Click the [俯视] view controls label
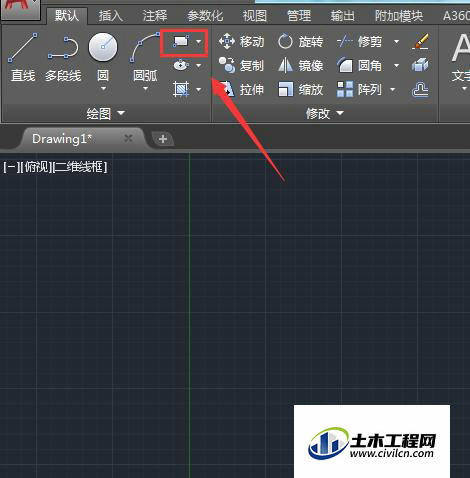Screen dimensions: 470x478 (36, 167)
